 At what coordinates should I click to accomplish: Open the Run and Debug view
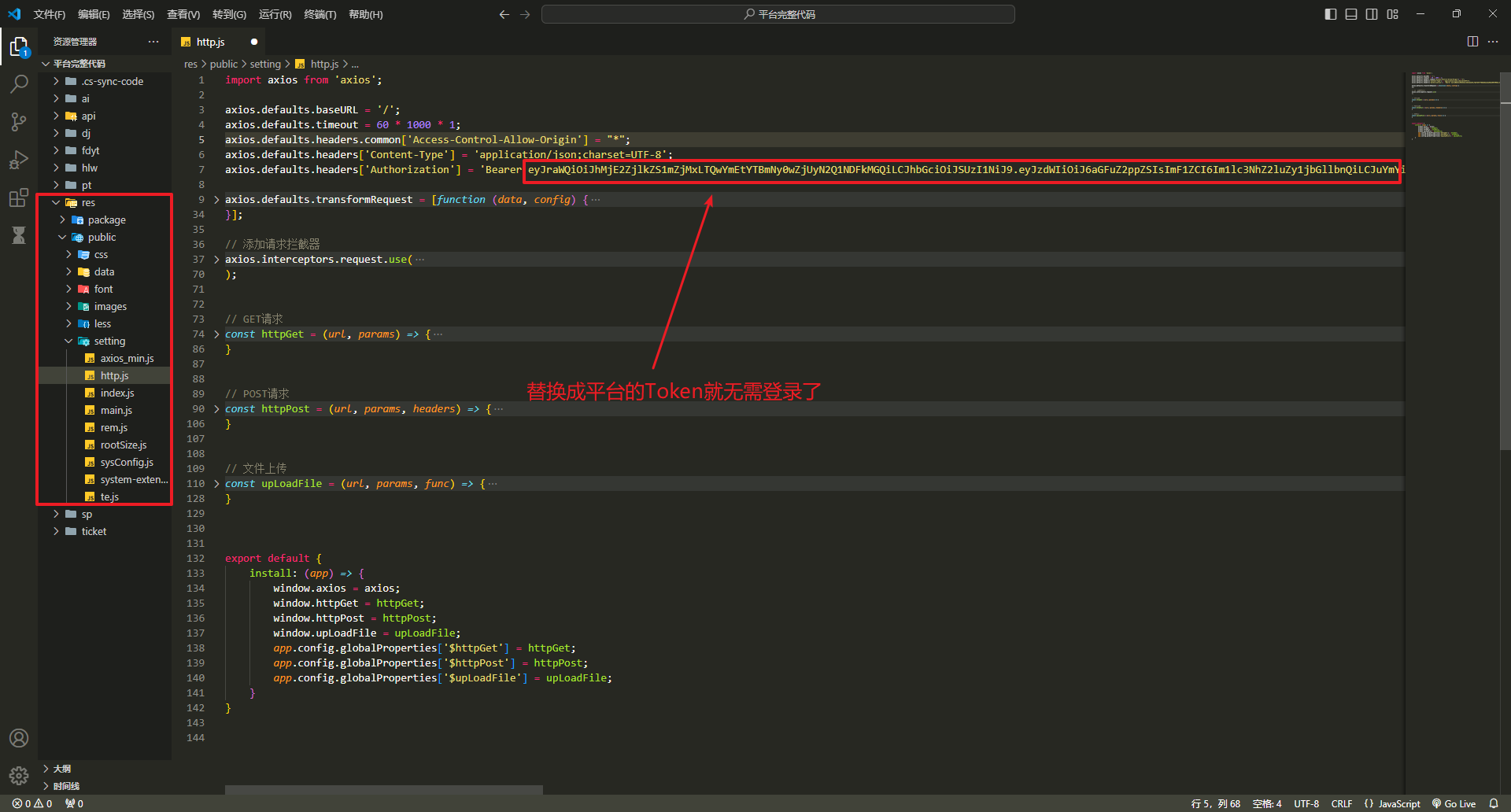click(x=19, y=160)
